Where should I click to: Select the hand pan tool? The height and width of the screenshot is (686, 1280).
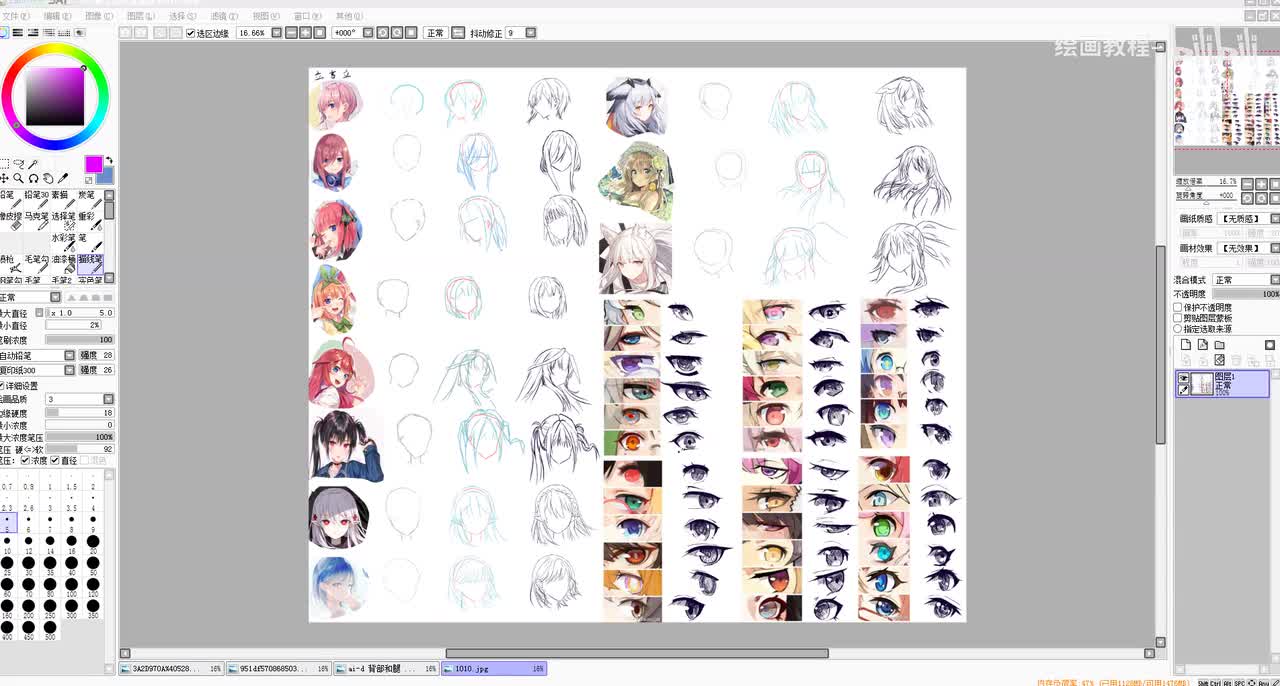point(48,178)
